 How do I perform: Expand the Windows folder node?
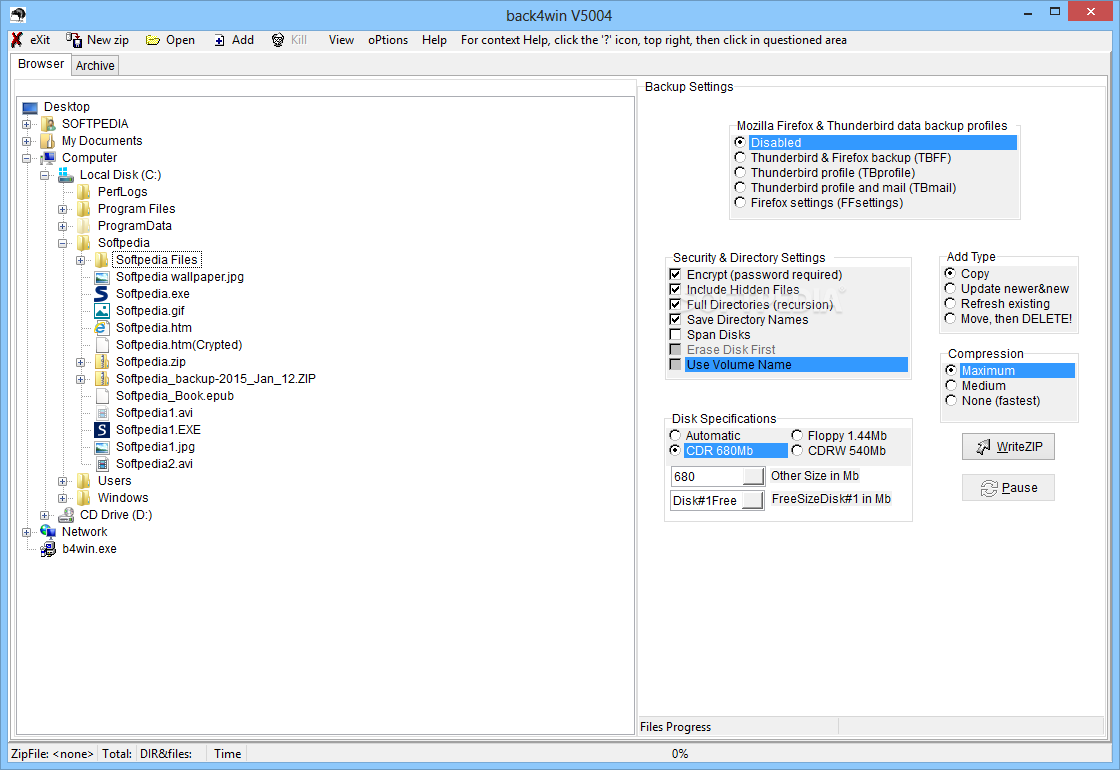[63, 499]
